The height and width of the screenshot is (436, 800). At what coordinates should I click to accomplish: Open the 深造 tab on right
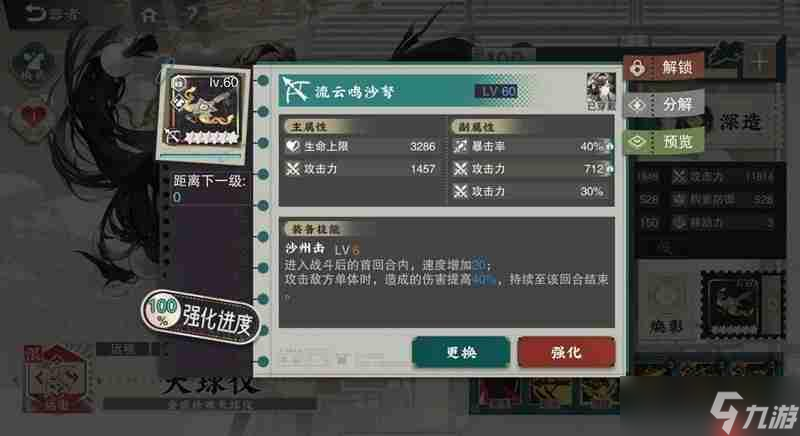click(x=740, y=121)
